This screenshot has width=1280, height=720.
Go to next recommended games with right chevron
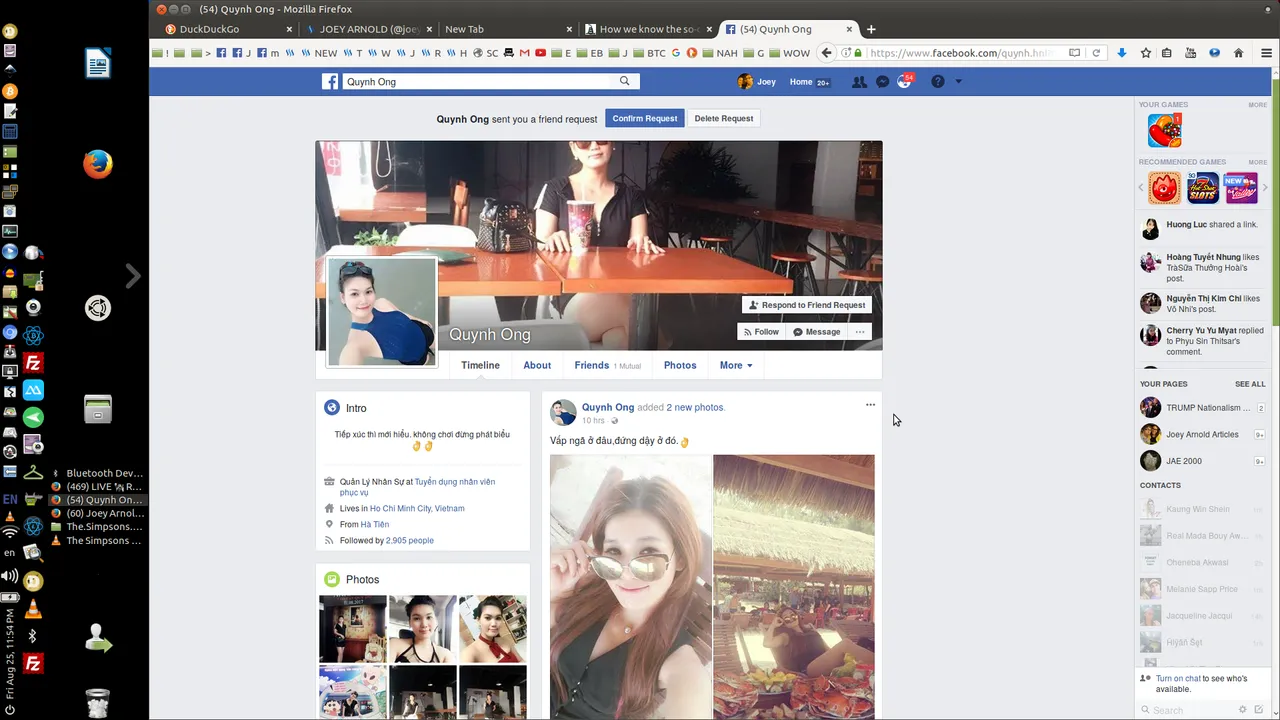pyautogui.click(x=1265, y=188)
